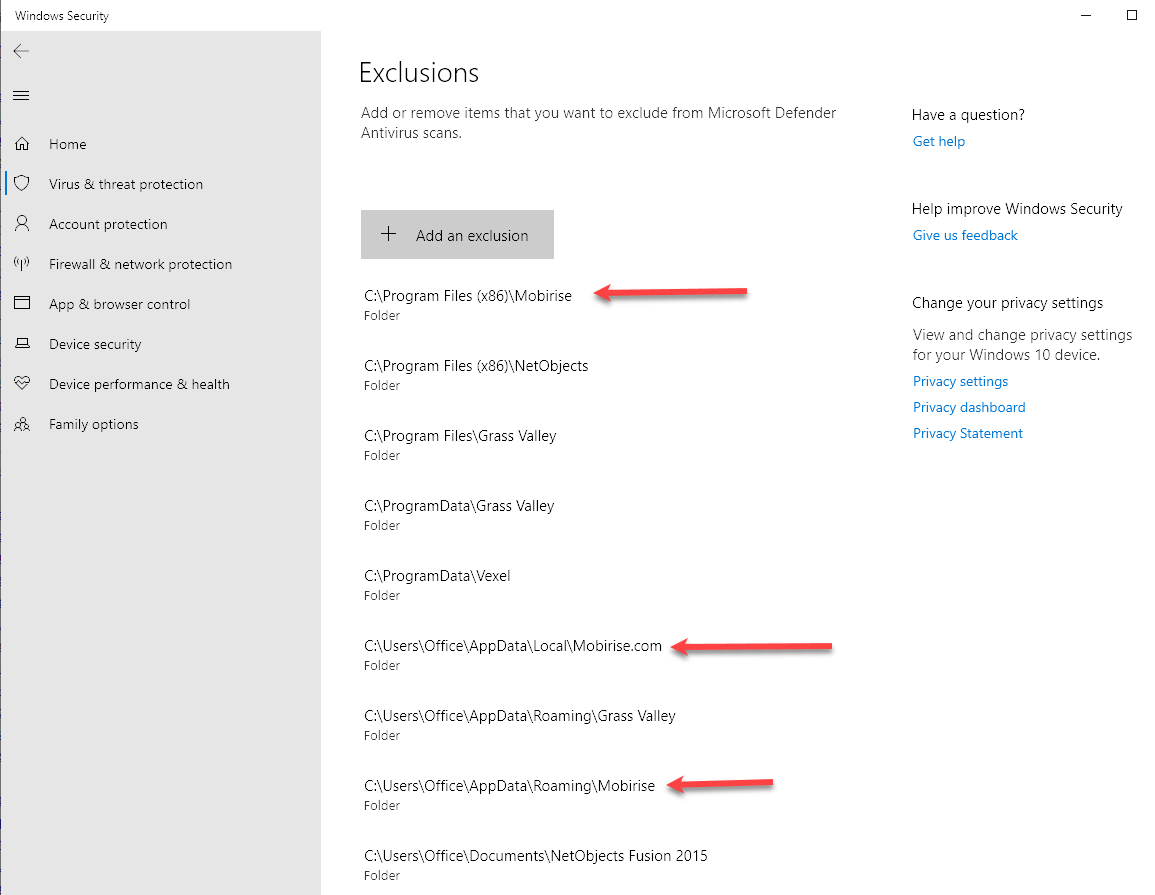Viewport: 1155px width, 895px height.
Task: Open the Privacy Statement link
Action: click(x=967, y=433)
